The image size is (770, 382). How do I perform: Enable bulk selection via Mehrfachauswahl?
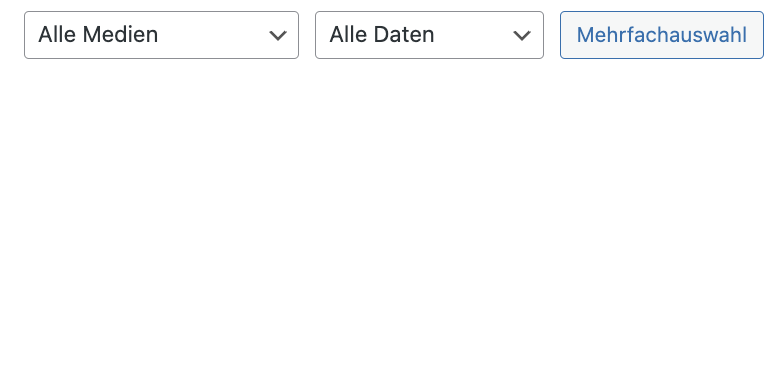click(662, 35)
